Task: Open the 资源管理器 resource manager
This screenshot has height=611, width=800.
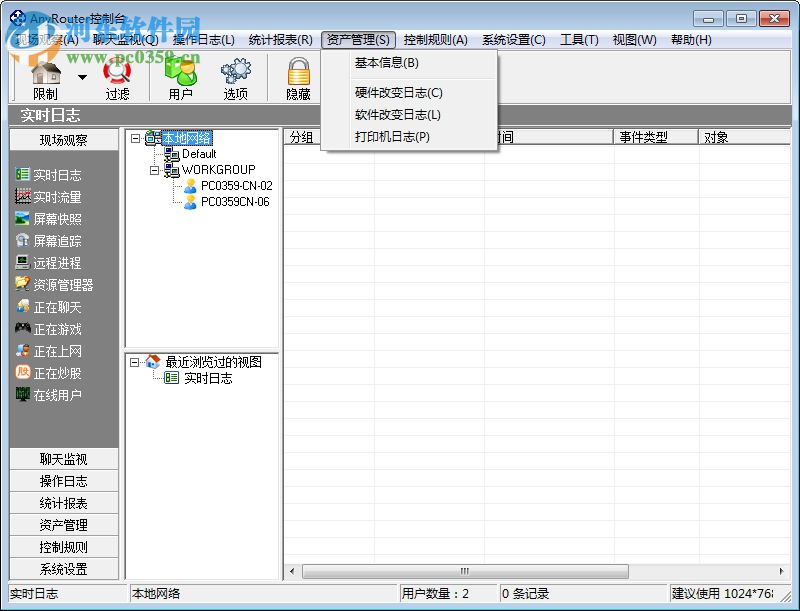Action: [x=60, y=284]
